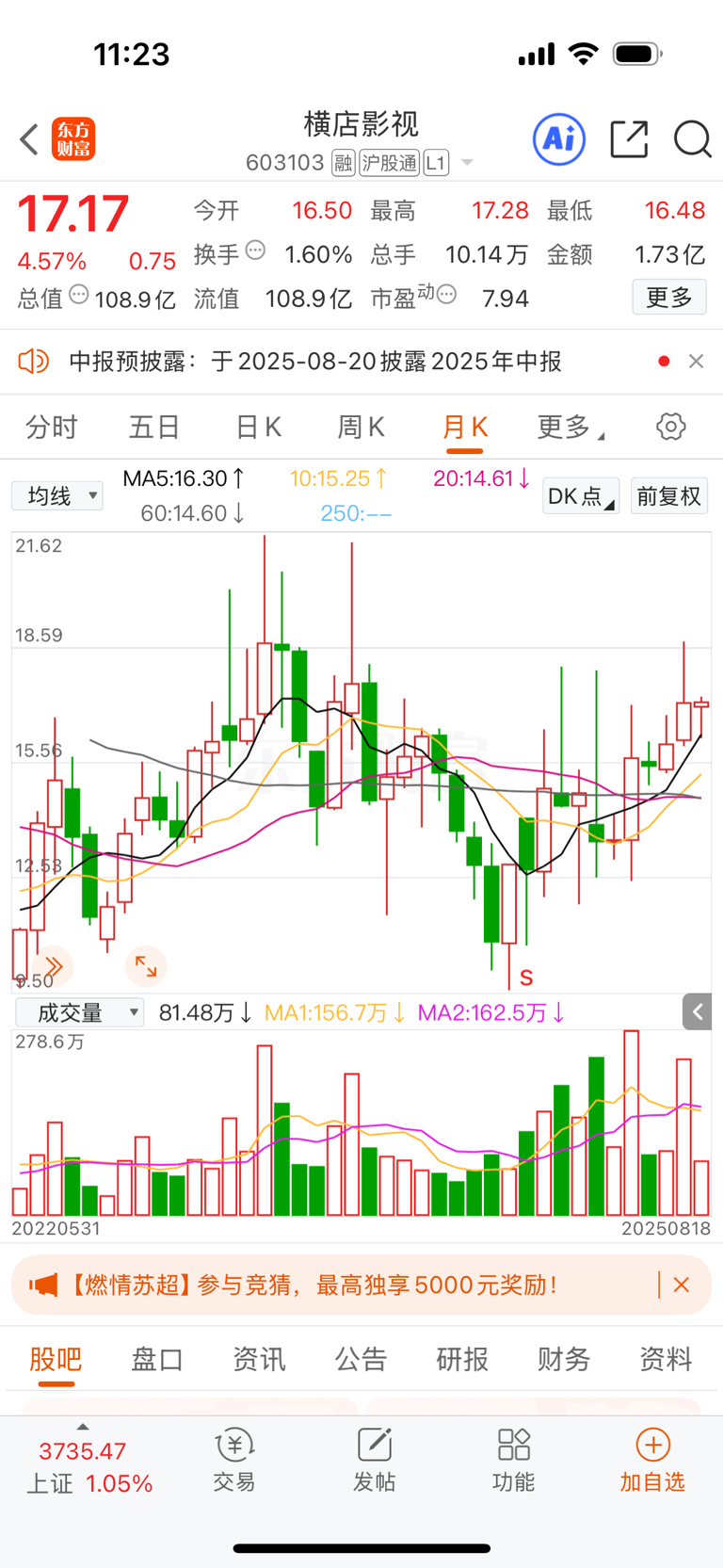Tap the 250:-- moving average value
This screenshot has width=724, height=1568.
click(x=356, y=513)
